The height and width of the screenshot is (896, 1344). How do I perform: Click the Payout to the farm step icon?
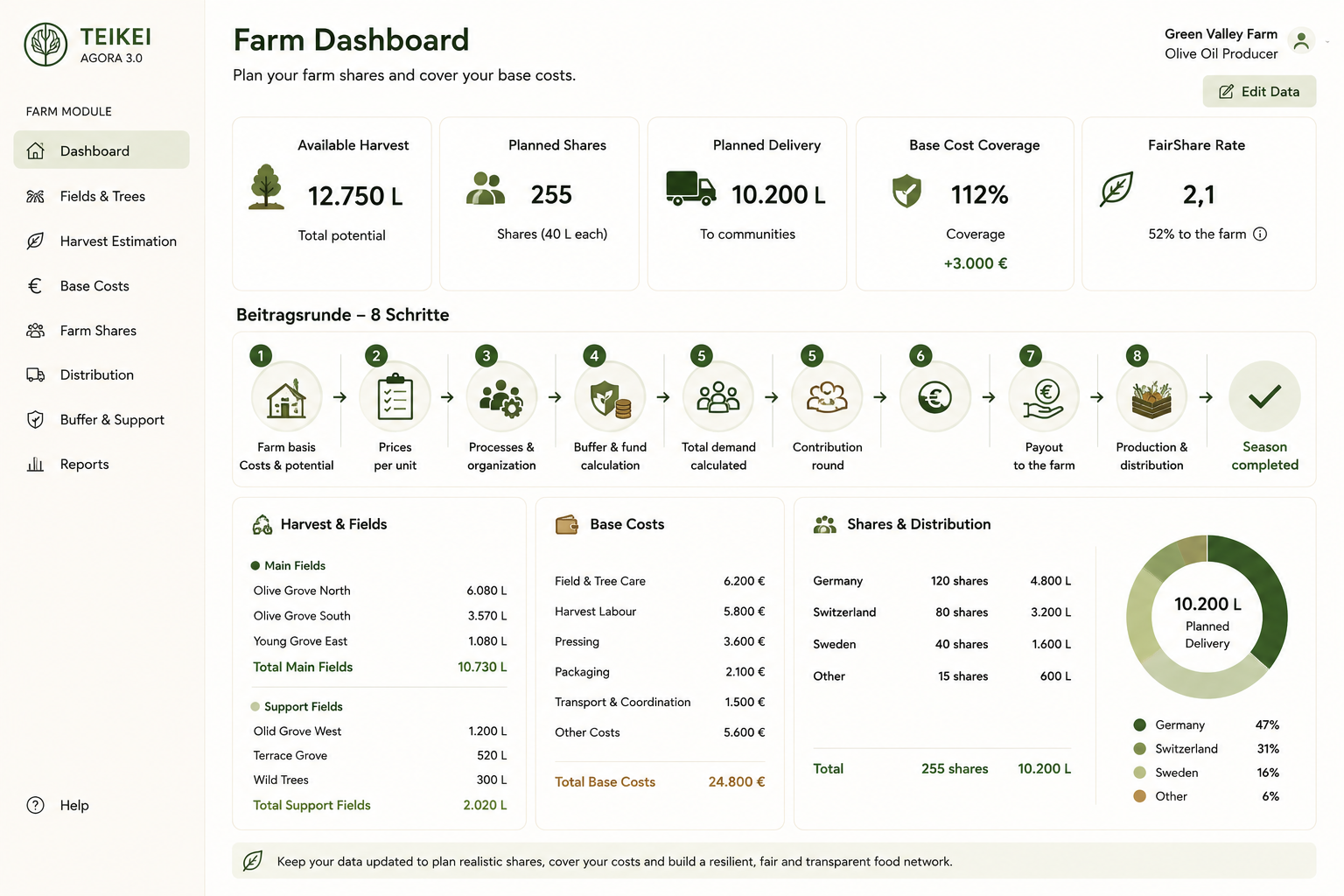(1045, 397)
